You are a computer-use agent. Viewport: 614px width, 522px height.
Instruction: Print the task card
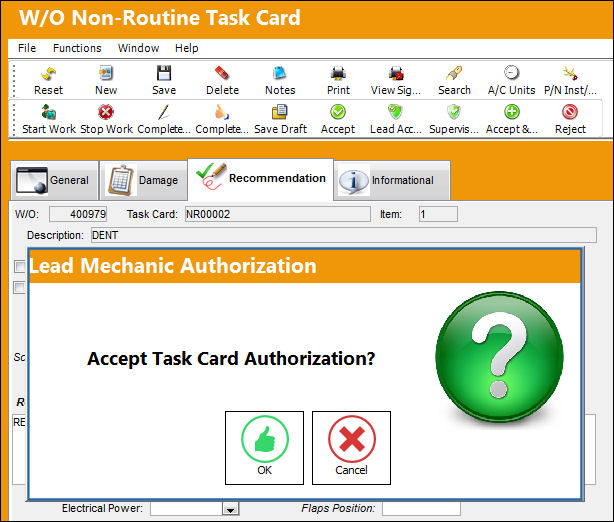pos(338,73)
